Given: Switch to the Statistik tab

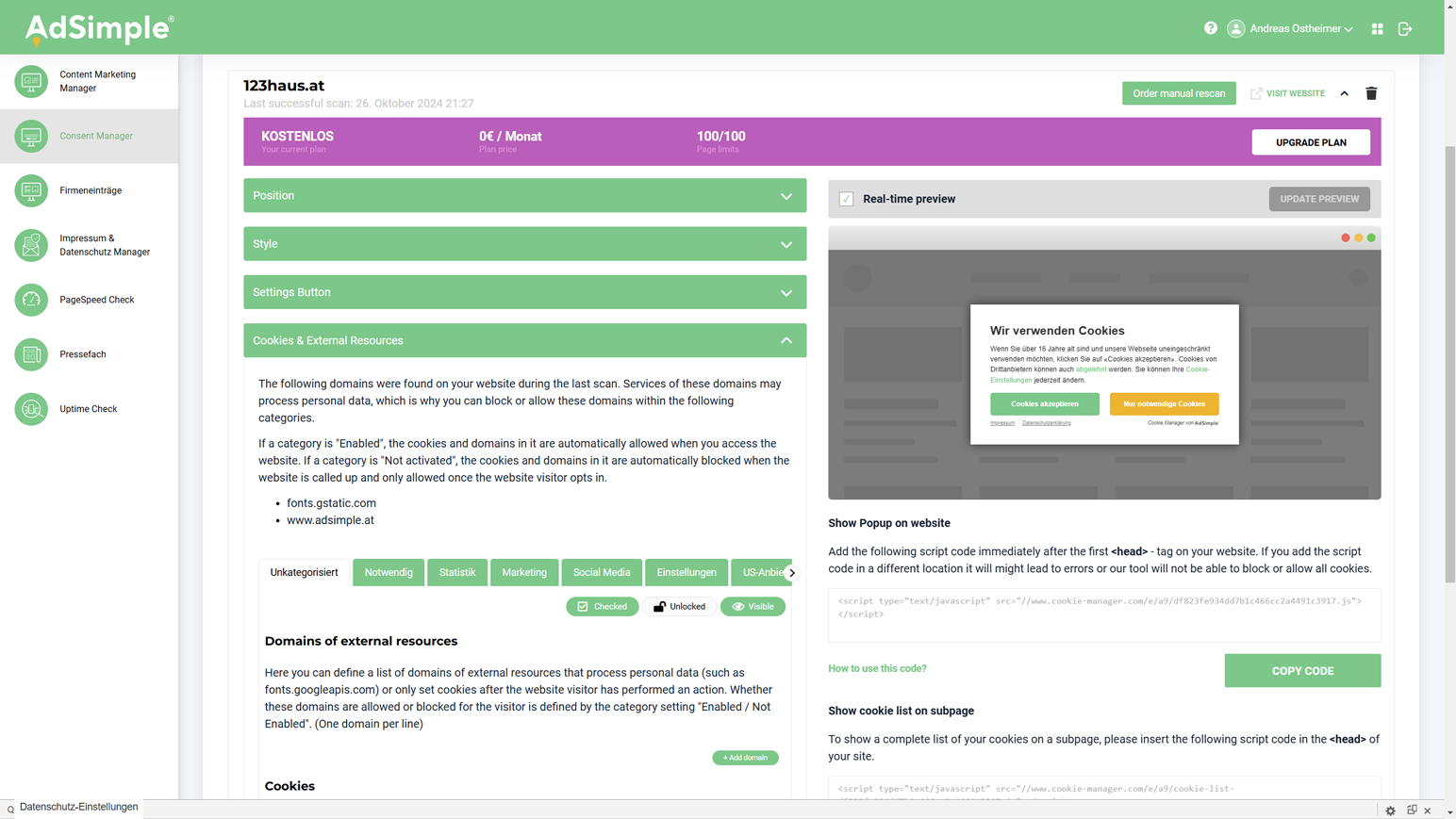Looking at the screenshot, I should 457,572.
